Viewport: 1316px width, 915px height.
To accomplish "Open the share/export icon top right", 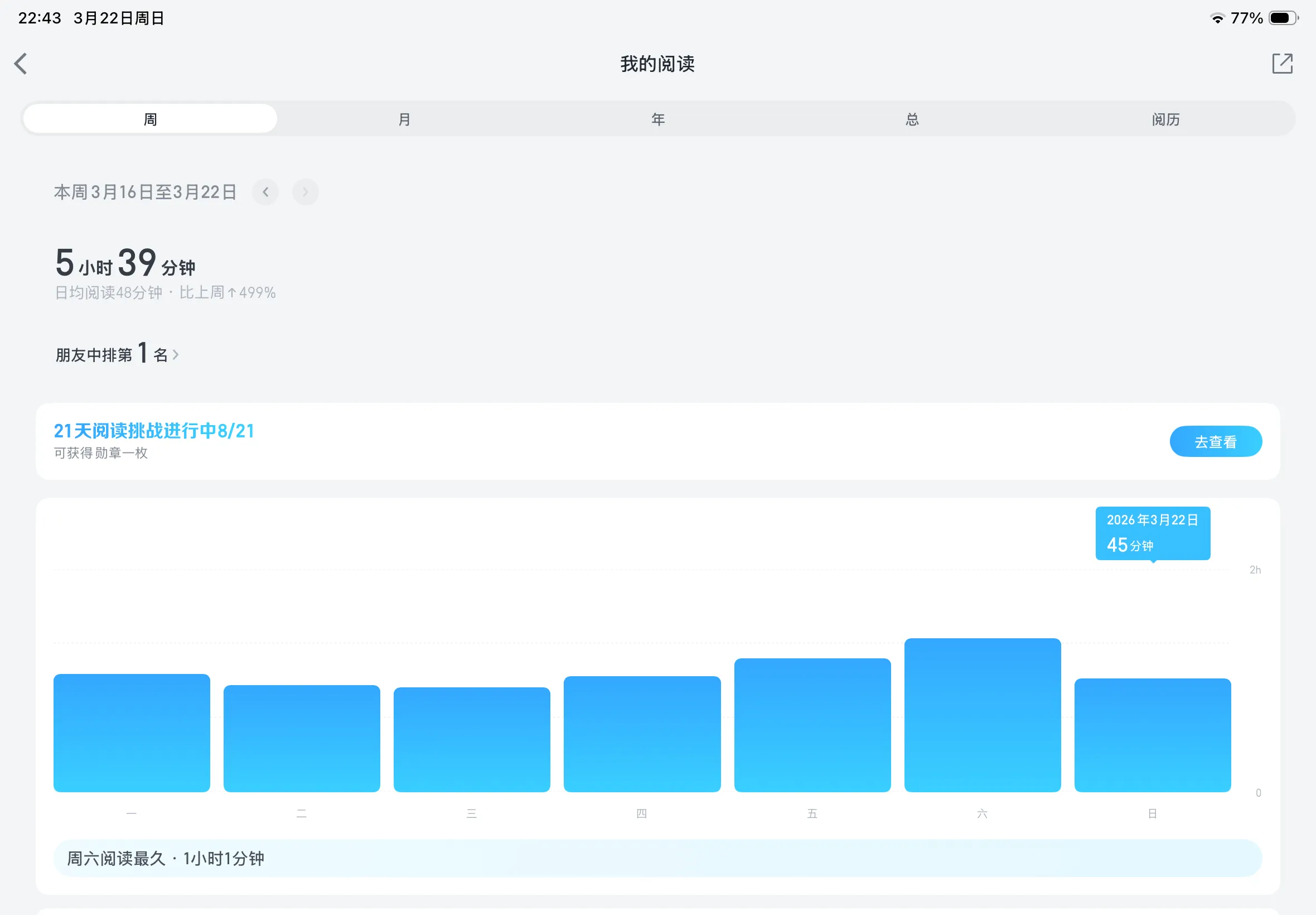I will pos(1281,64).
